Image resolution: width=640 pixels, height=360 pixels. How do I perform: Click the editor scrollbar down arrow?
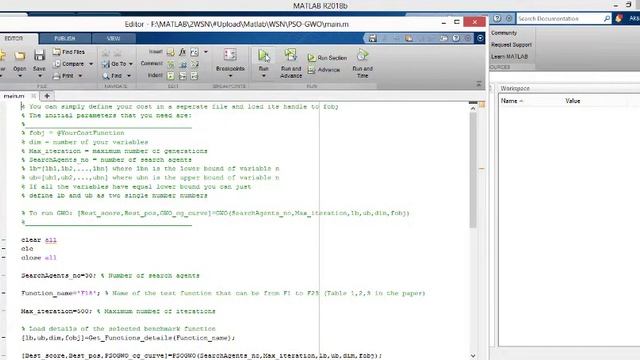click(473, 356)
